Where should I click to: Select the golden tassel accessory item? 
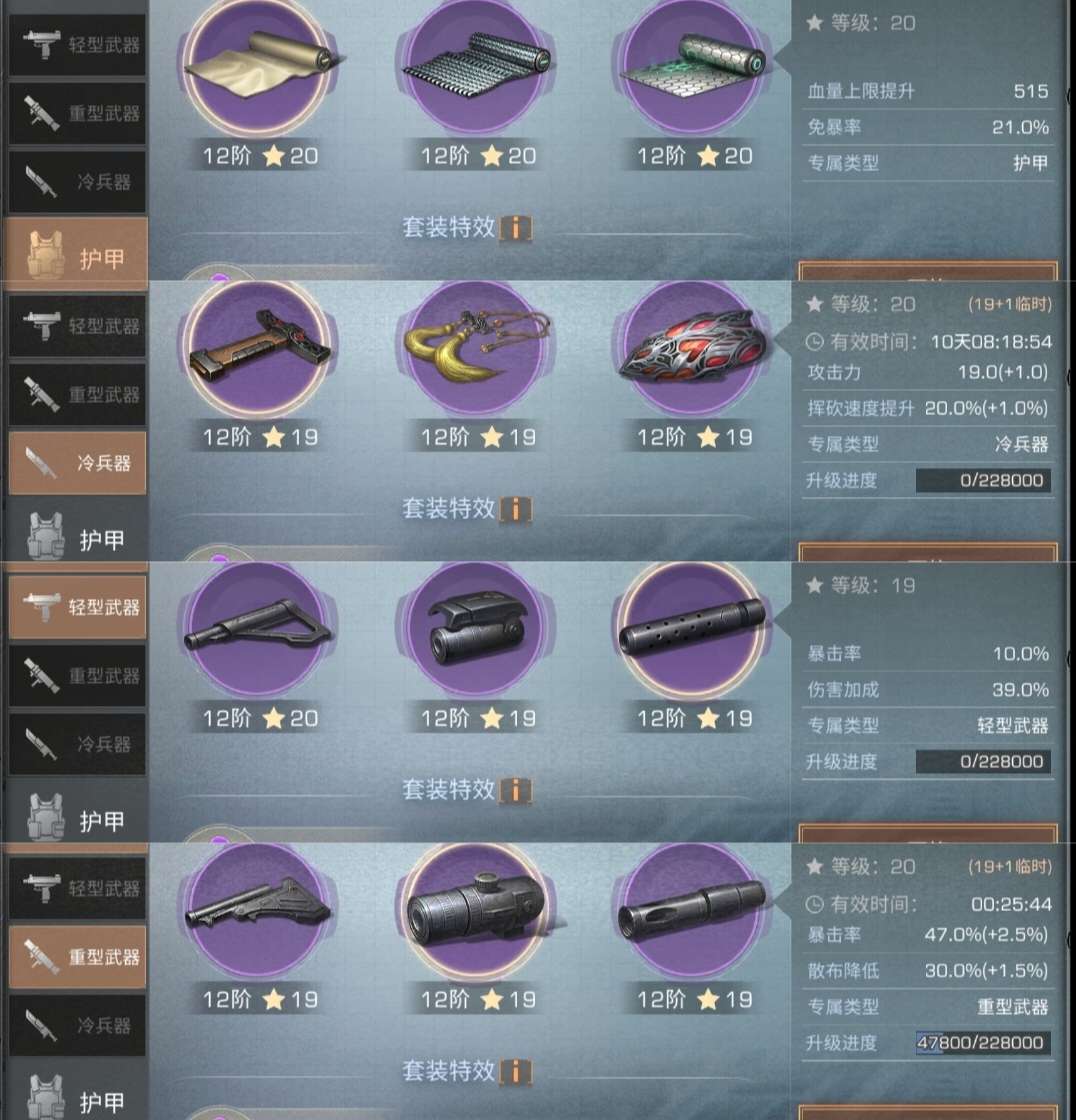coord(476,348)
